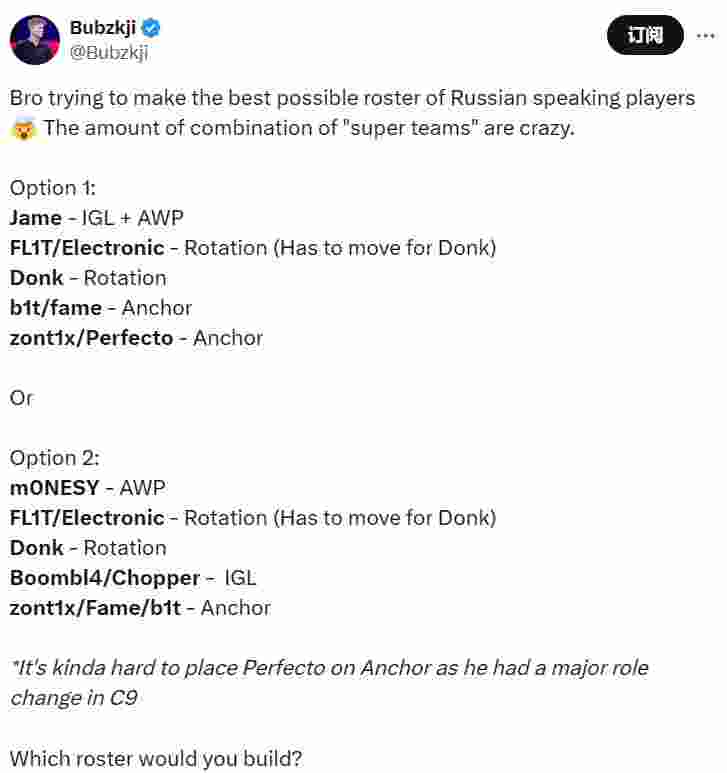Click the bold "Jame" player name
The image size is (727, 773).
(35, 218)
